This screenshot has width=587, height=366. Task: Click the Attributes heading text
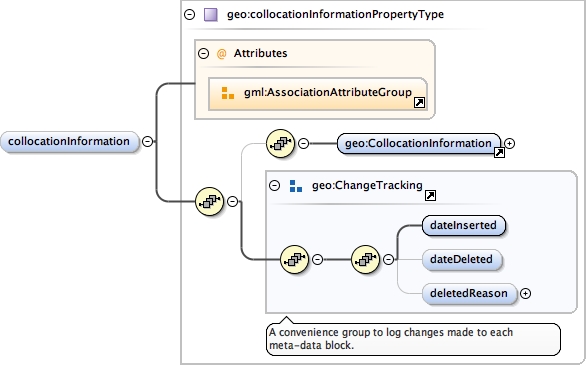[261, 54]
